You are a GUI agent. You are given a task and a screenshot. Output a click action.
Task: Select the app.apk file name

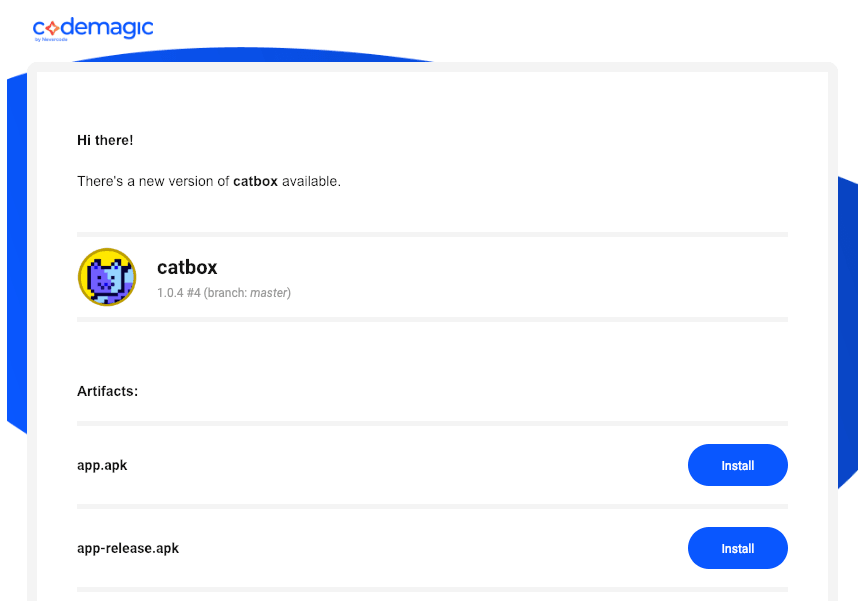(x=102, y=465)
